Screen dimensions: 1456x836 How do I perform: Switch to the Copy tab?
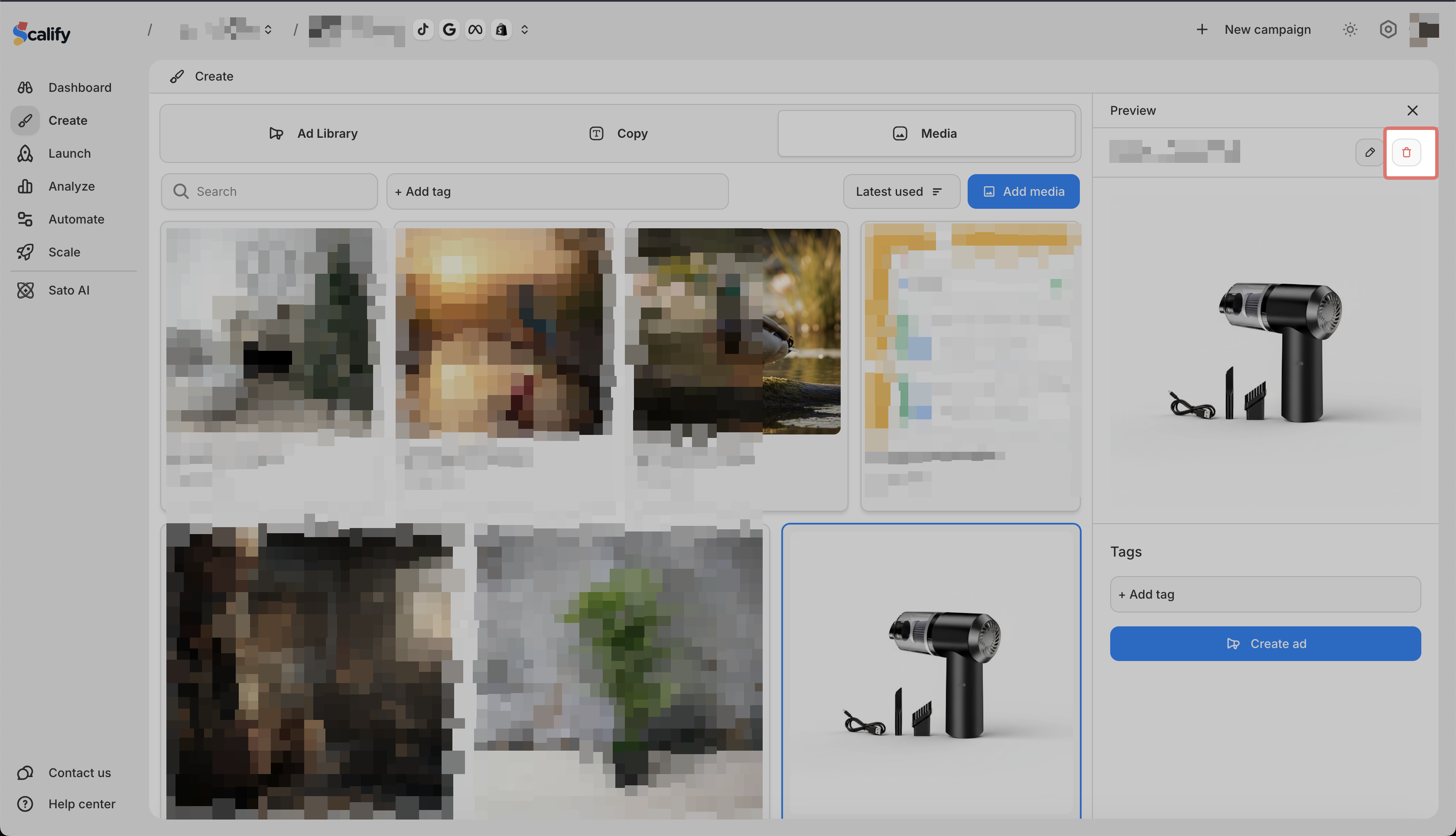(619, 133)
